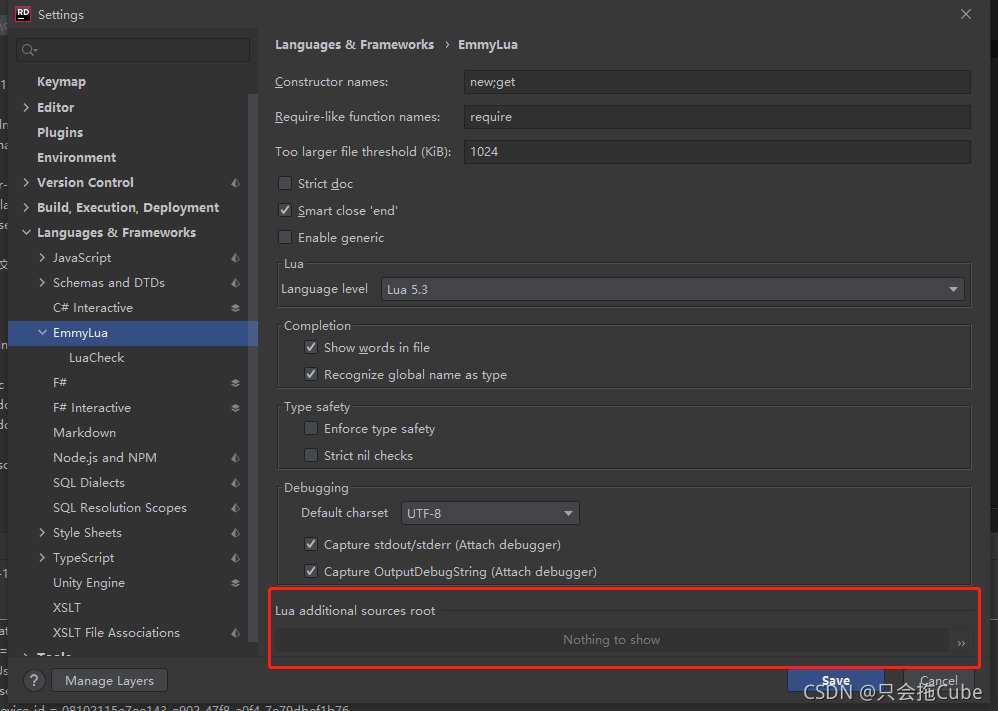Click the Manage Layers button

[109, 680]
